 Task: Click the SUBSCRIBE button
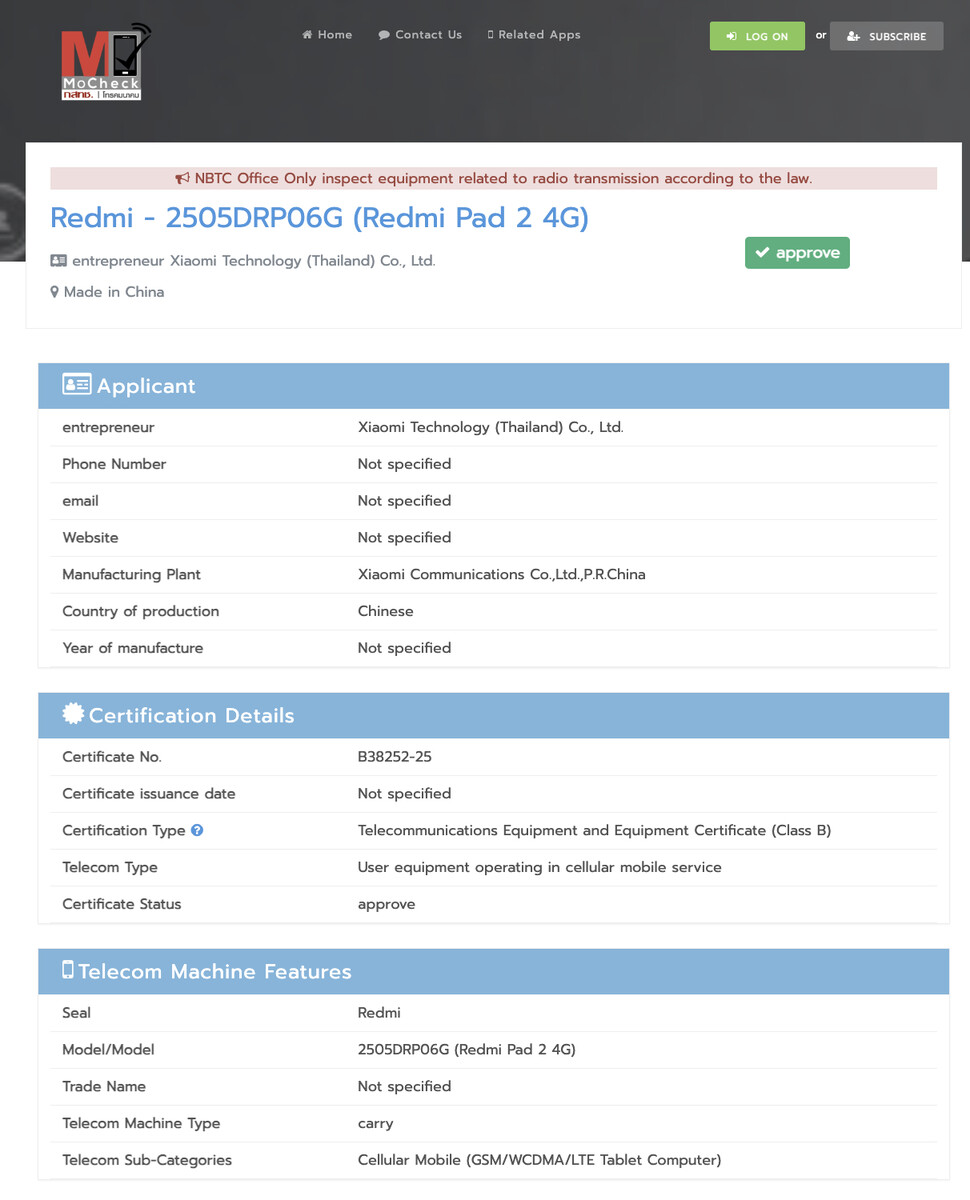(x=886, y=36)
